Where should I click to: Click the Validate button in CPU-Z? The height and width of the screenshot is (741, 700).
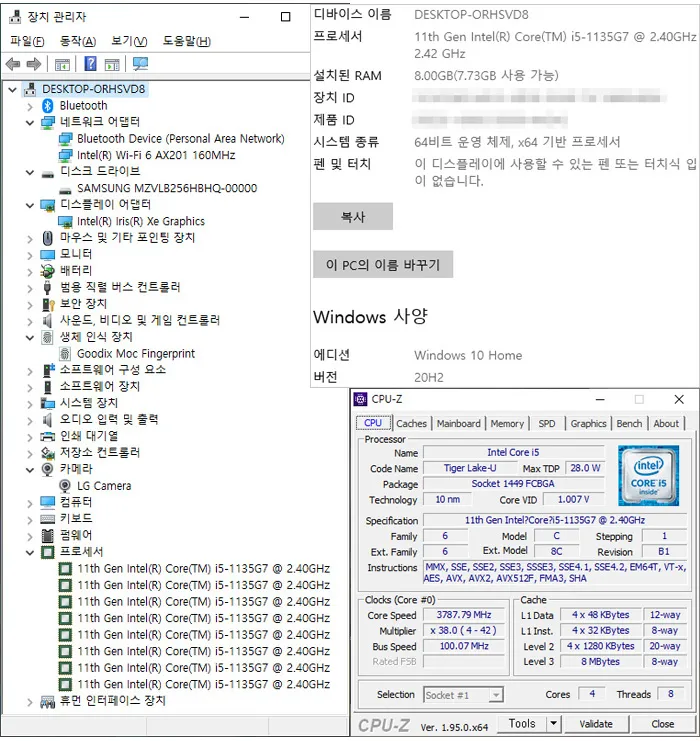596,724
